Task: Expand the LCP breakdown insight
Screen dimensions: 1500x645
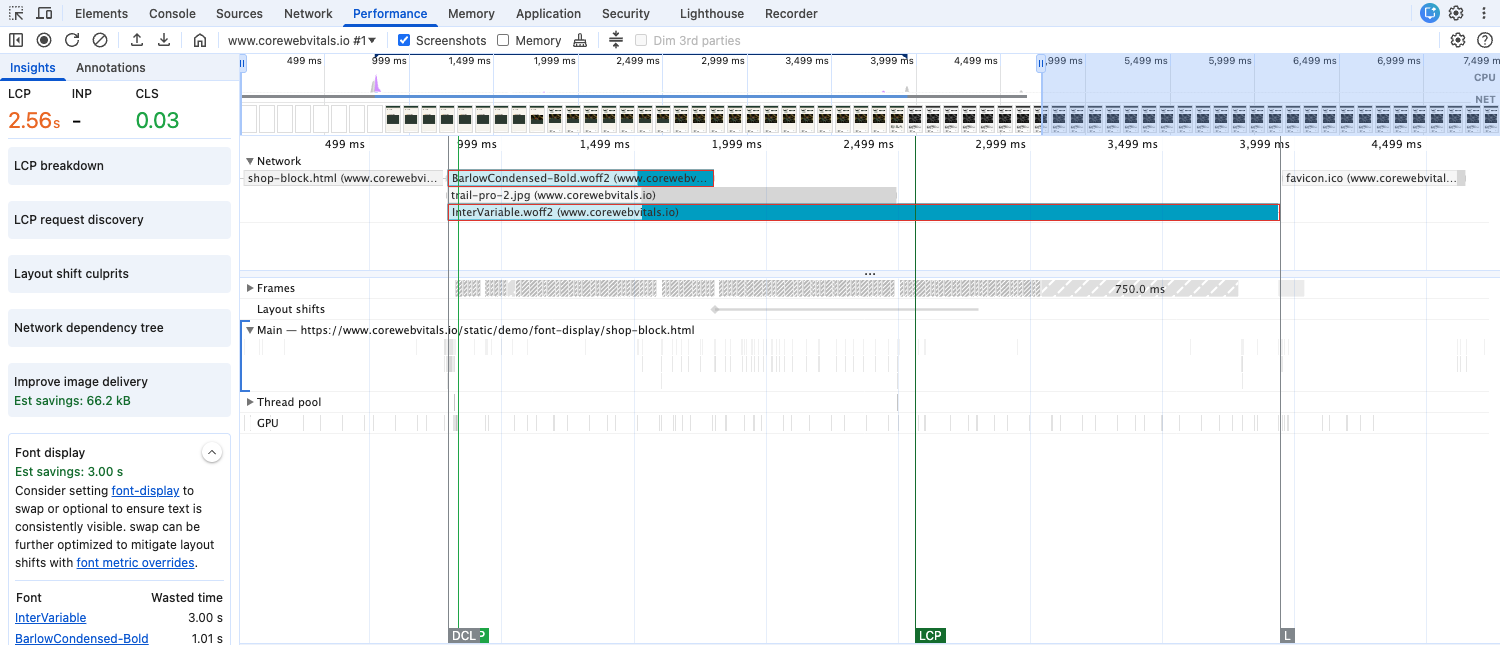Action: (119, 166)
